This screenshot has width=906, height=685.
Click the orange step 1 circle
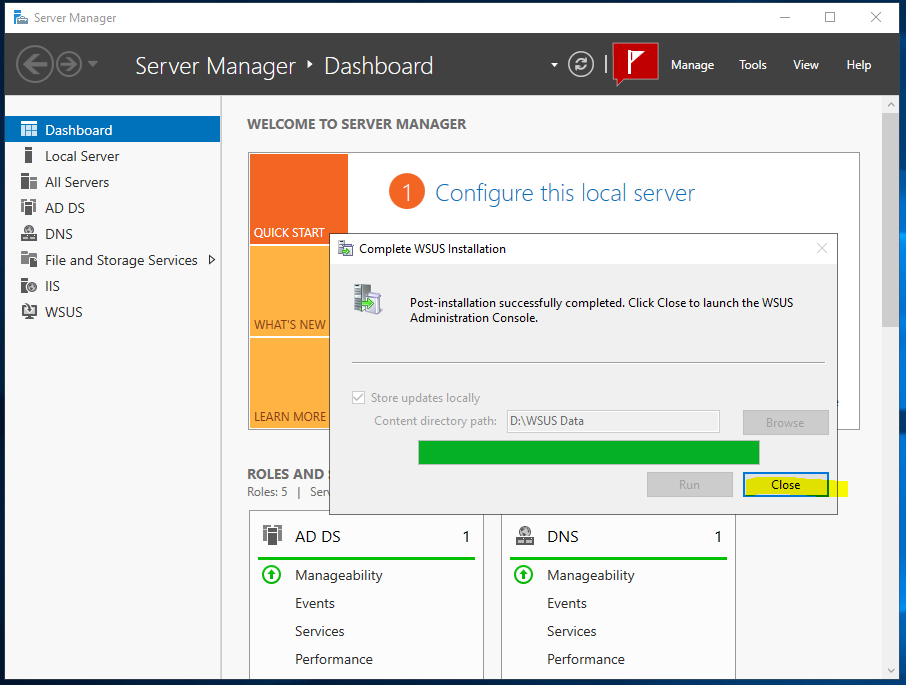click(x=407, y=191)
